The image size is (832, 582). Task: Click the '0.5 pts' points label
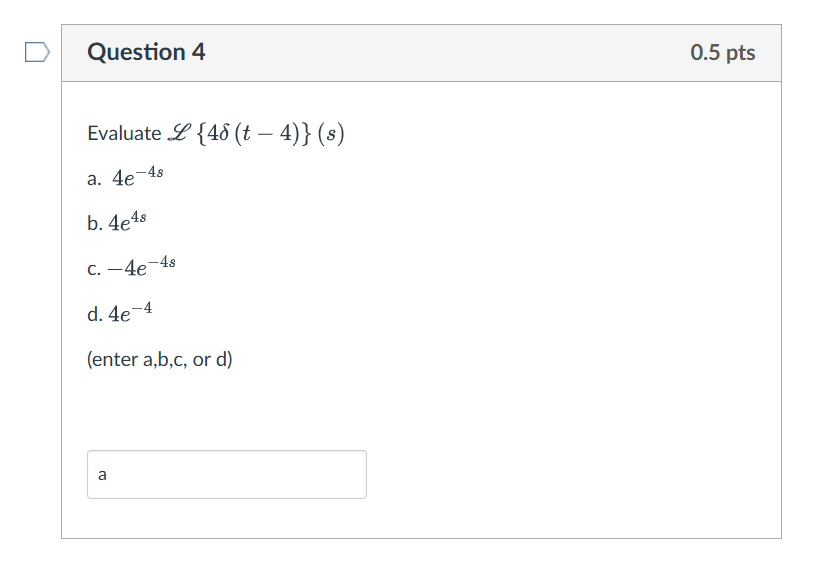(722, 52)
